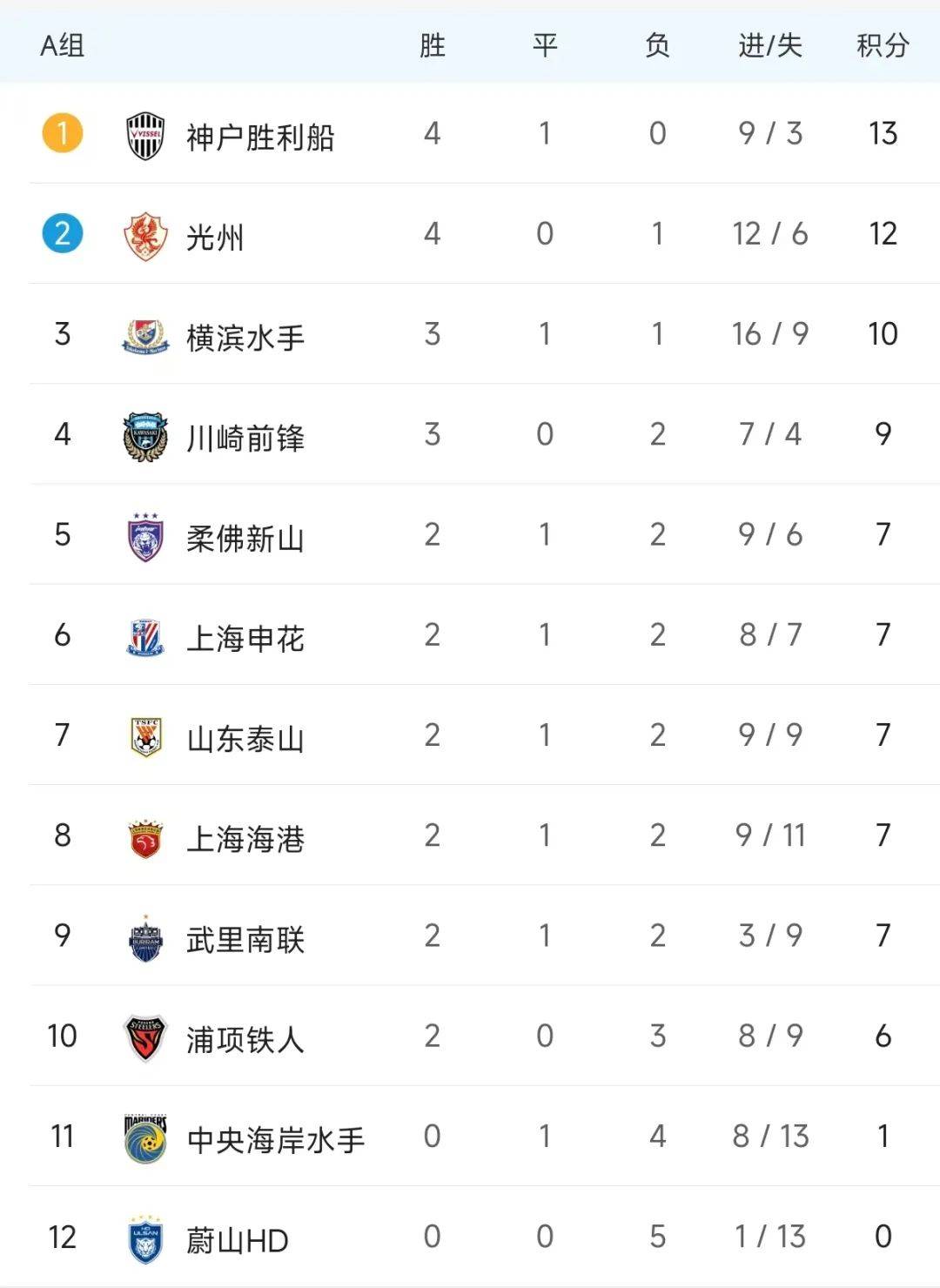Select the A组 group label
This screenshot has height=1288, width=940.
(x=63, y=45)
